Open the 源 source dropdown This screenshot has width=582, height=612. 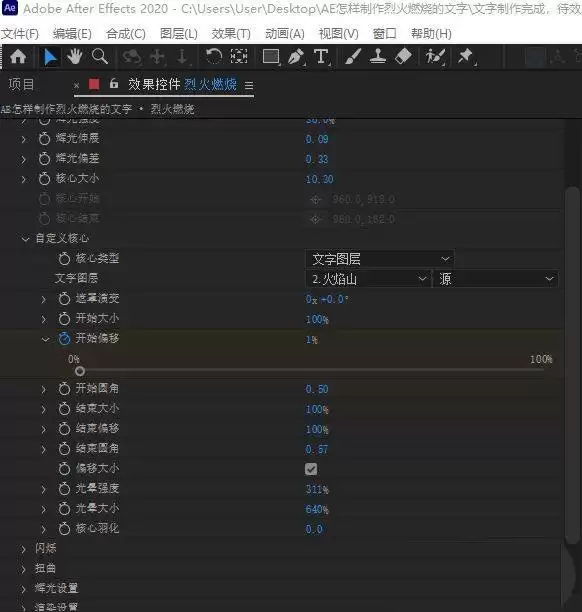(496, 279)
